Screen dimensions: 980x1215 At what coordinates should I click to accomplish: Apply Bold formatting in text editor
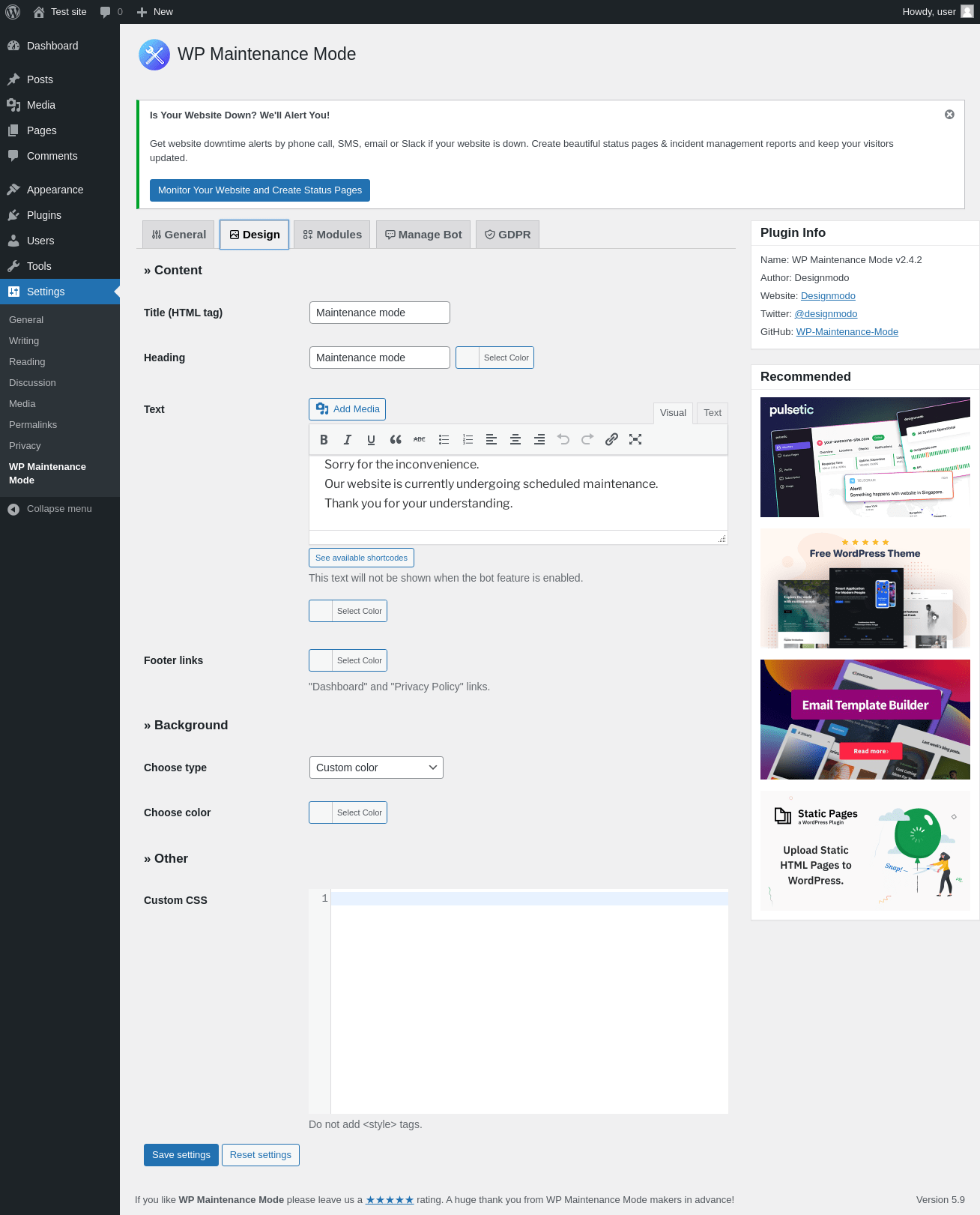coord(324,439)
